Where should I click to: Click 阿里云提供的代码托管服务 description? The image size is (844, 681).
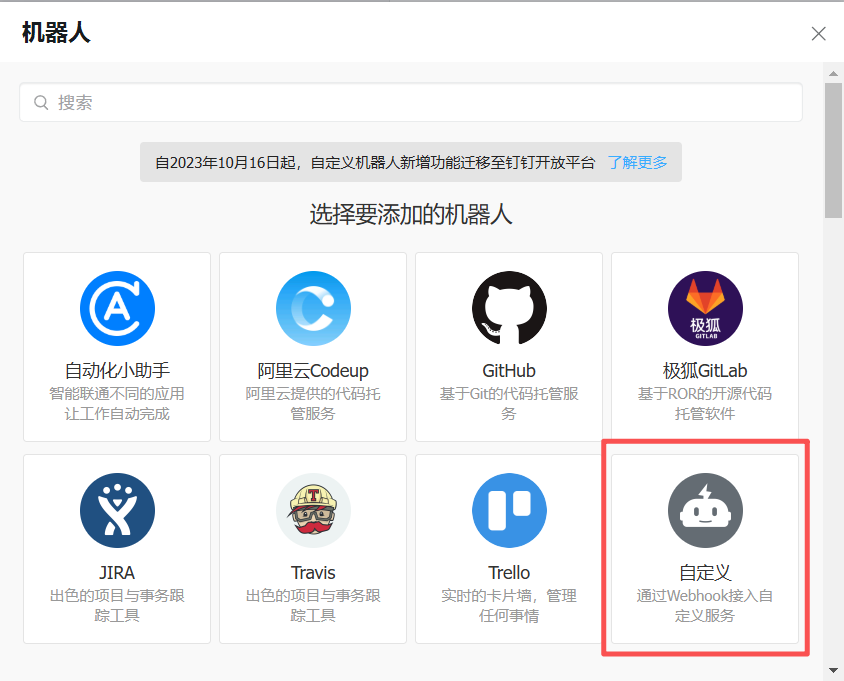tap(313, 404)
